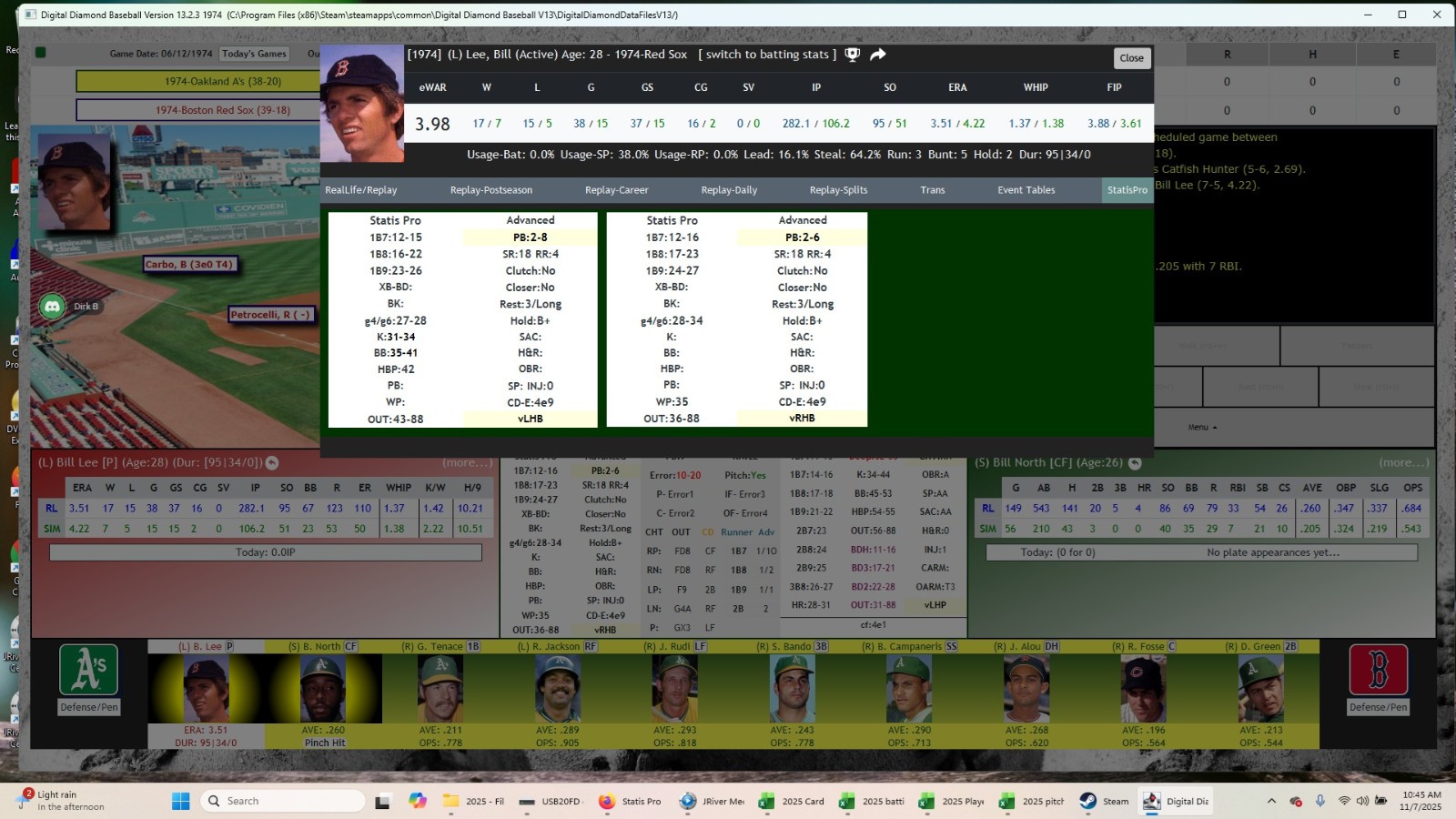
Task: Open the Excel '2025 pitch' workbook
Action: (x=1031, y=801)
